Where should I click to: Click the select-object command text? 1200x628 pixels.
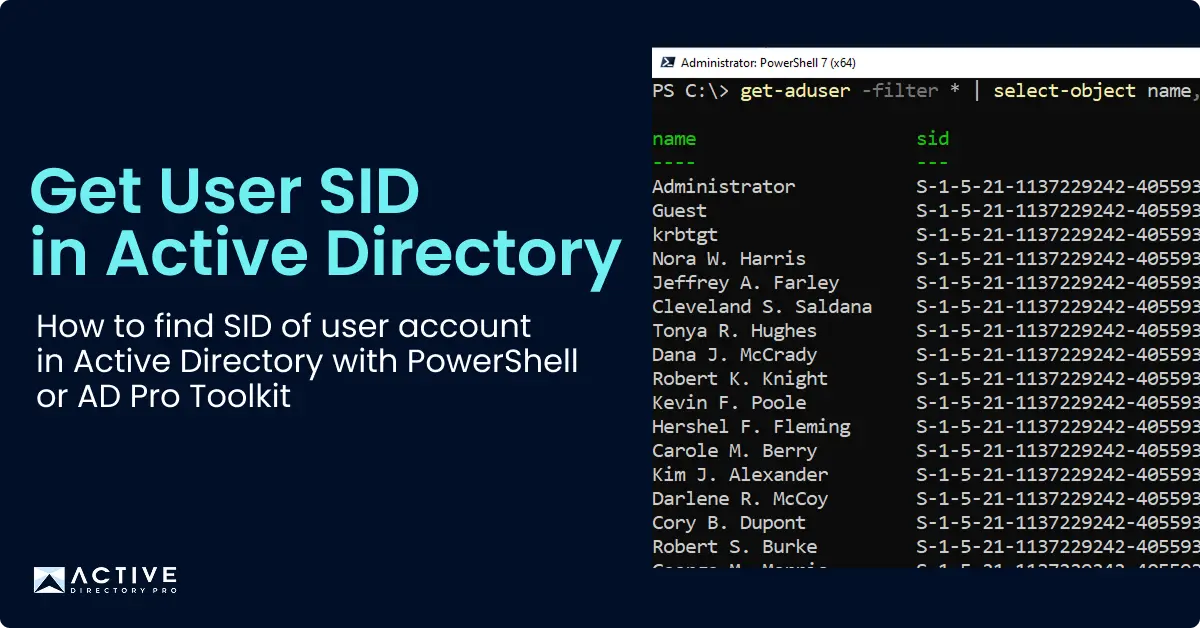[1064, 91]
